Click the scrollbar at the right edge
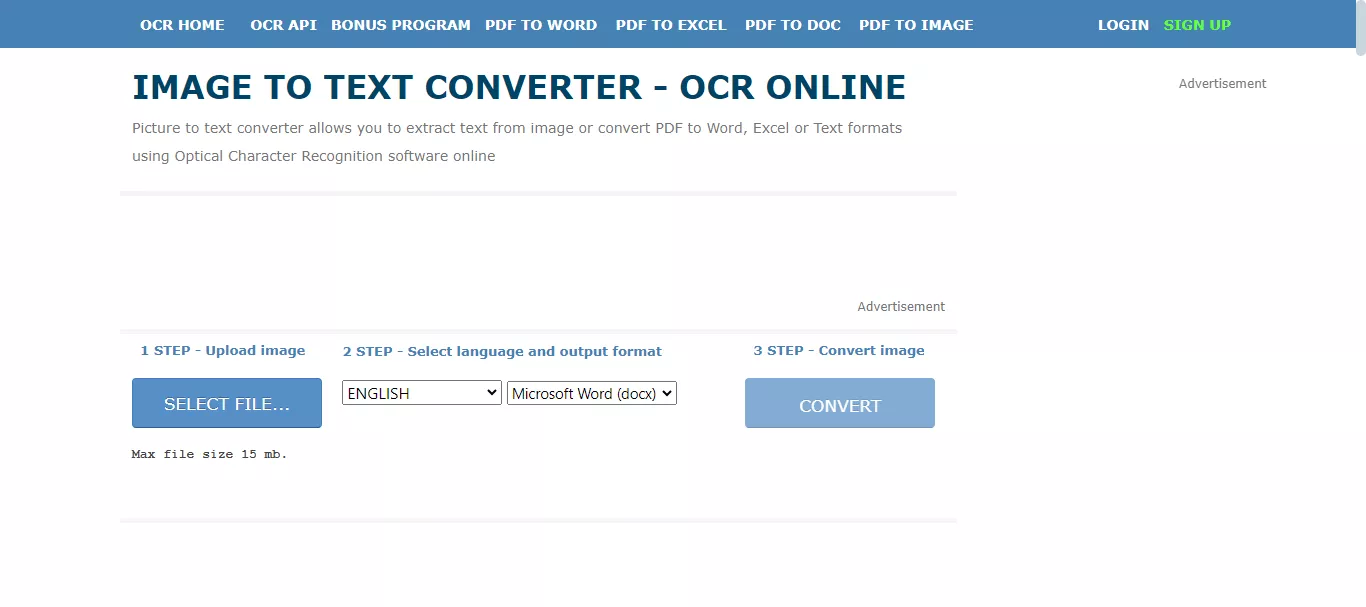 (1360, 30)
